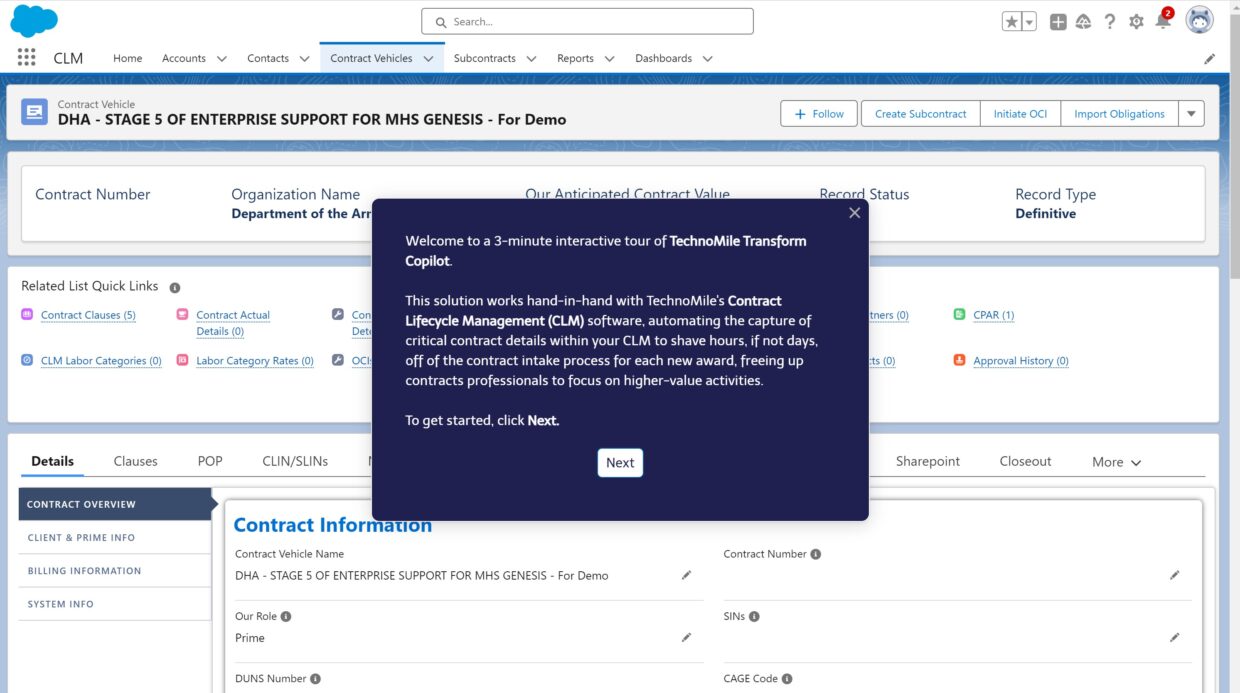Expand the More tabs dropdown
1240x693 pixels.
pos(1116,462)
